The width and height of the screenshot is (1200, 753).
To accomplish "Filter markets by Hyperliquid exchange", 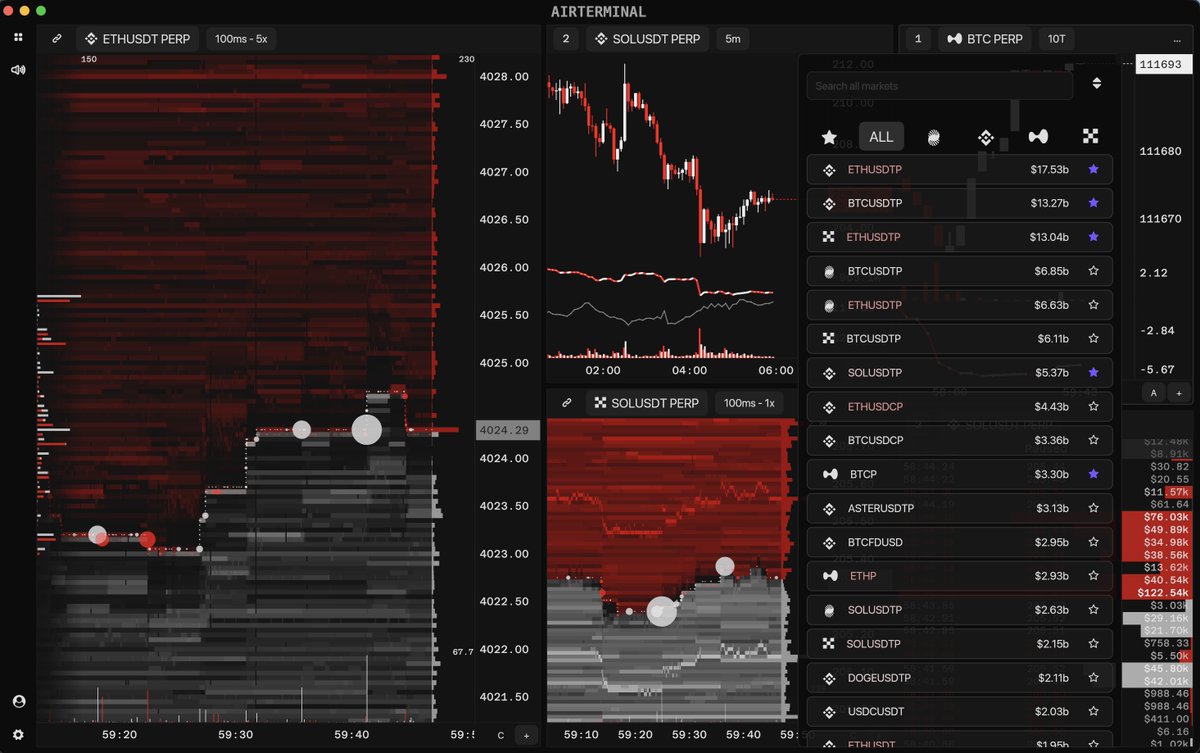I will click(x=934, y=137).
